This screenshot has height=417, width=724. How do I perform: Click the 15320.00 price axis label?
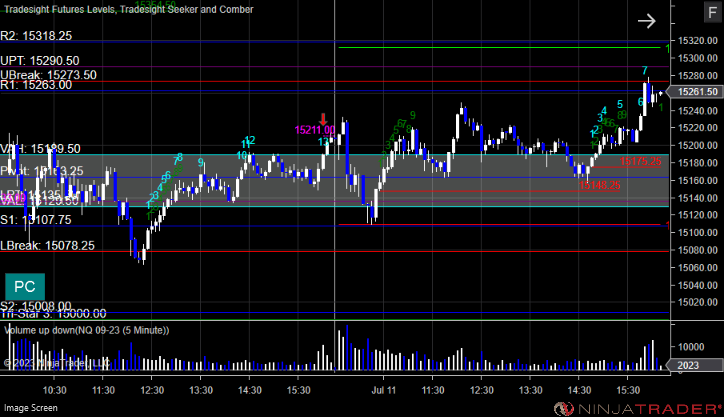tap(698, 41)
